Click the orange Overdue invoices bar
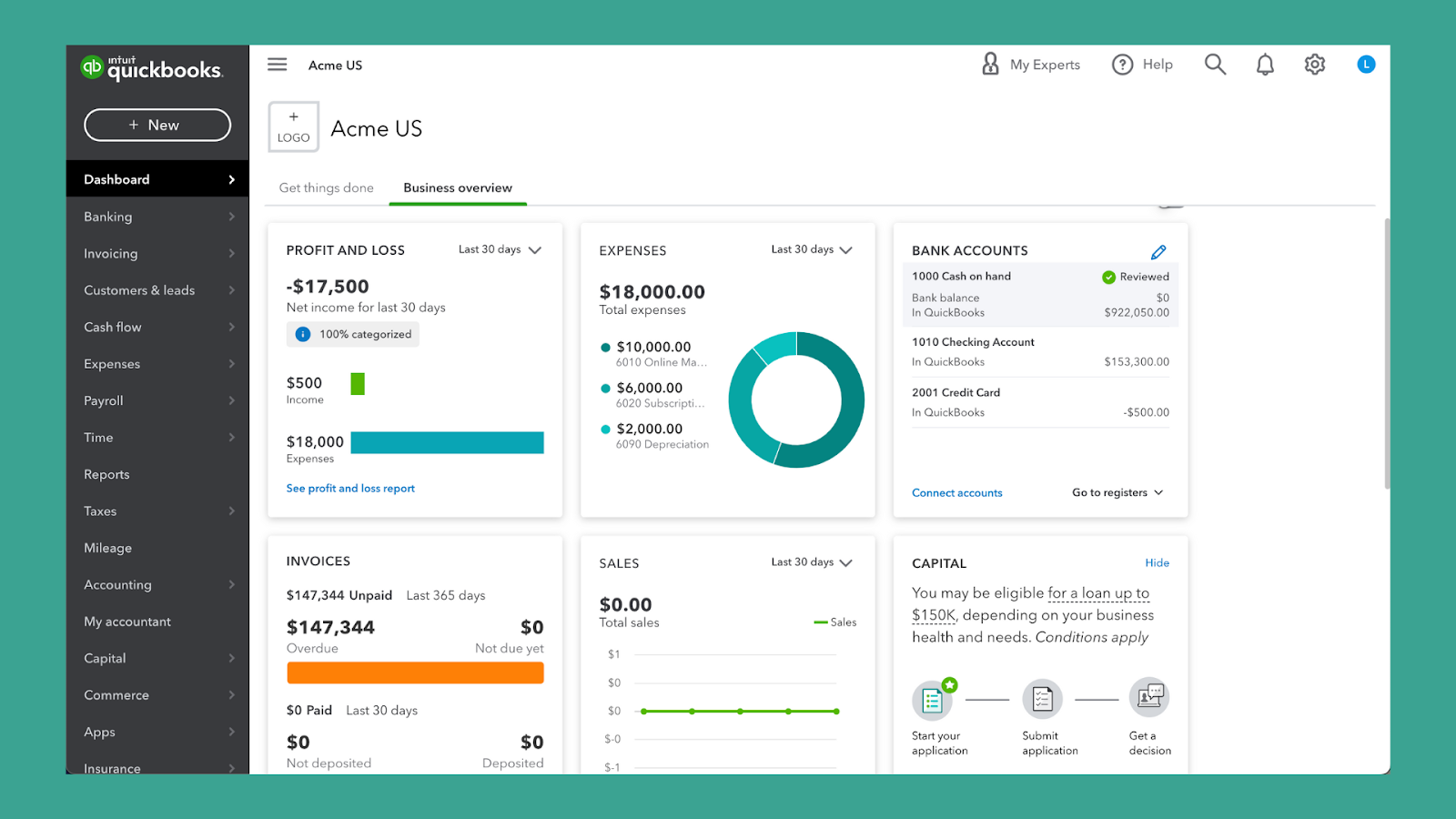The height and width of the screenshot is (819, 1456). 415,672
